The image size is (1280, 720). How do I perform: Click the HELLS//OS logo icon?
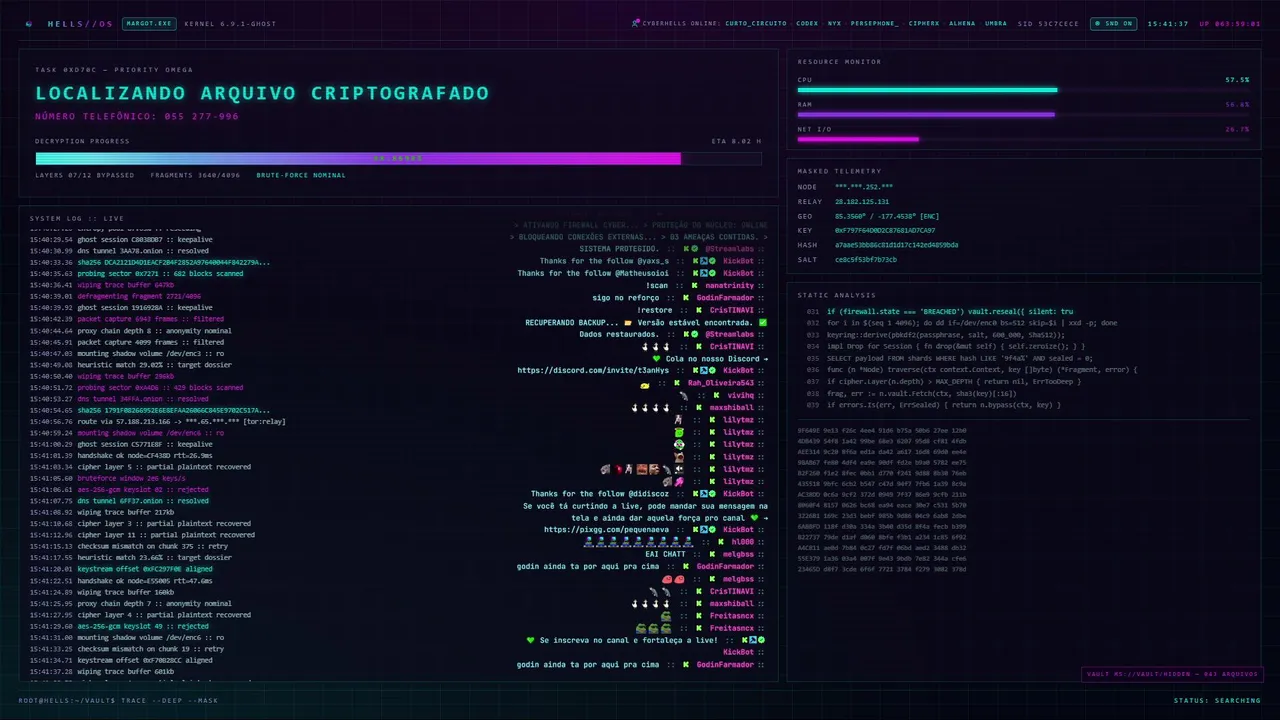28,23
